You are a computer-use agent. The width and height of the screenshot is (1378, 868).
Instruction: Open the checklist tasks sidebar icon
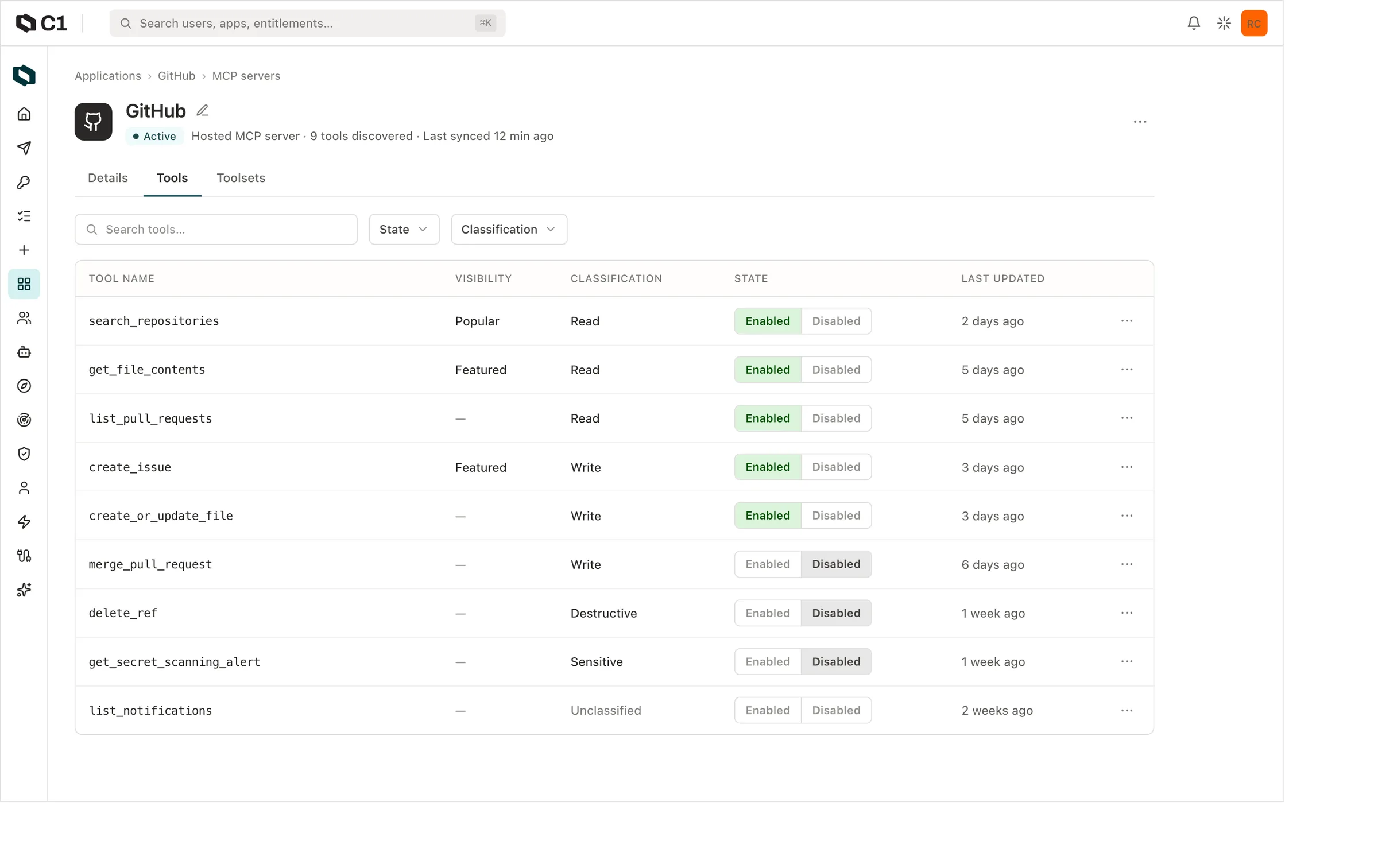click(x=24, y=216)
